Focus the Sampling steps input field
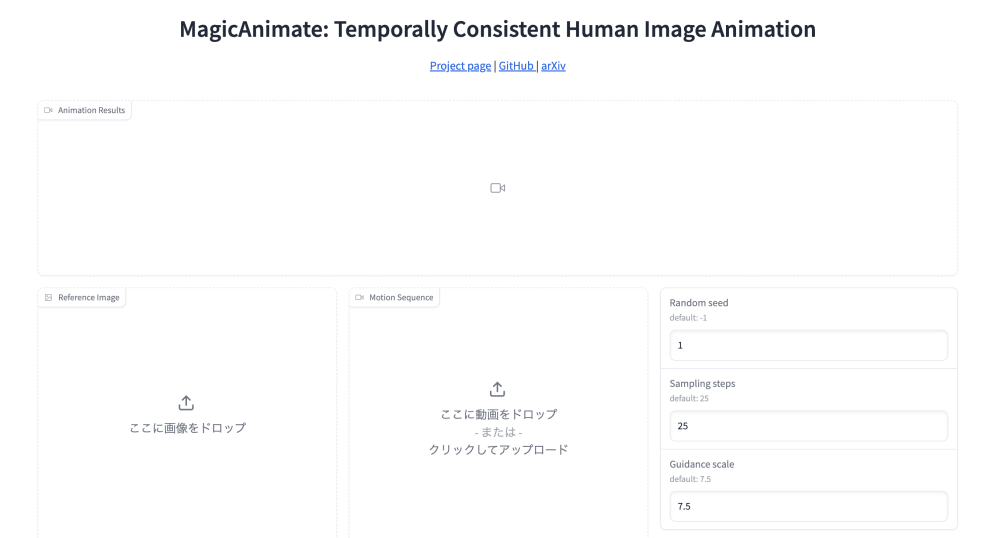 pos(808,426)
